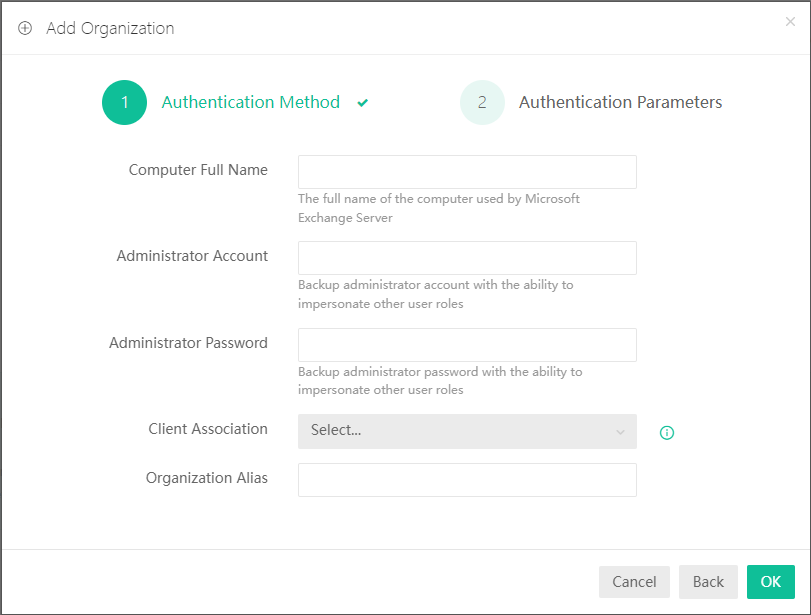This screenshot has height=615, width=811.
Task: Cancel the Add Organization dialog
Action: click(x=634, y=581)
